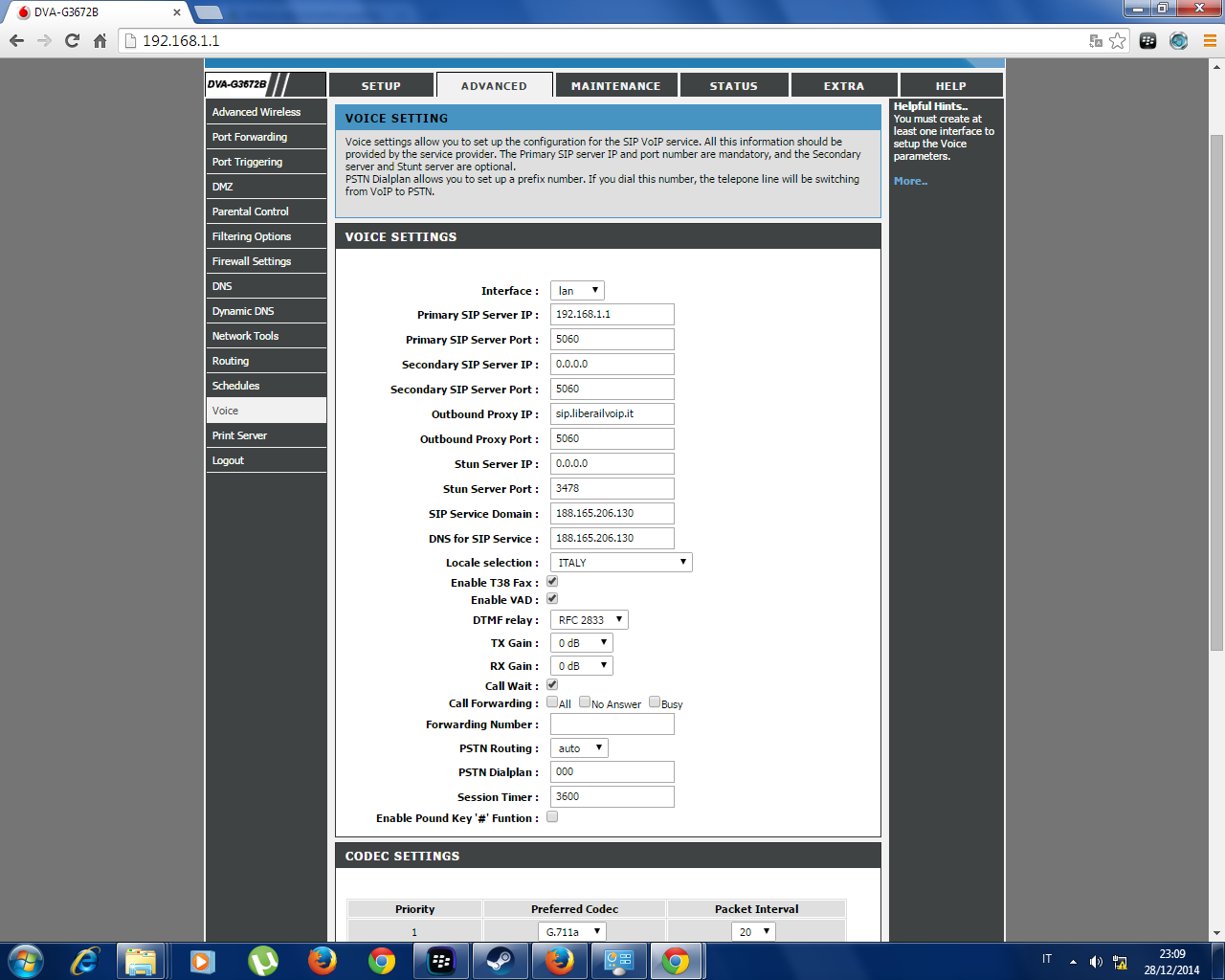The image size is (1225, 980).
Task: Open the browser home page icon
Action: coord(100,40)
